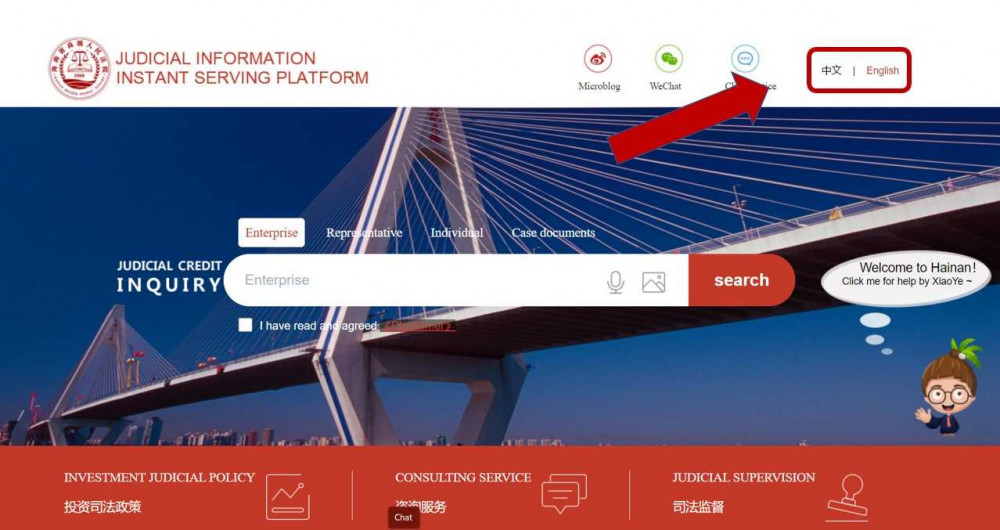Click the court emblem logo

coord(80,68)
